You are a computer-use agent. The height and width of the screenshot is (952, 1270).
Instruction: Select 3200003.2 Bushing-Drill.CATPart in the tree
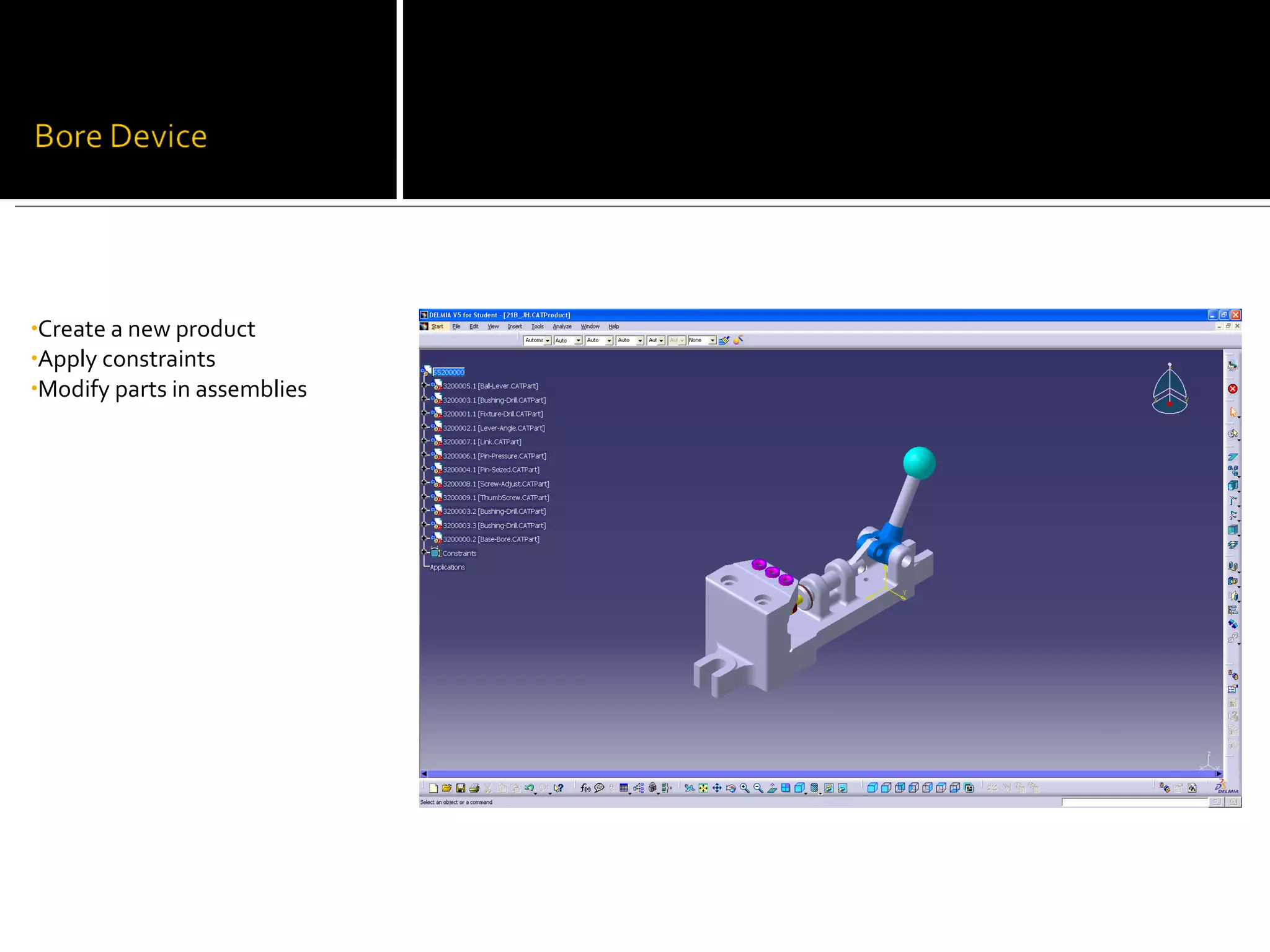[494, 511]
